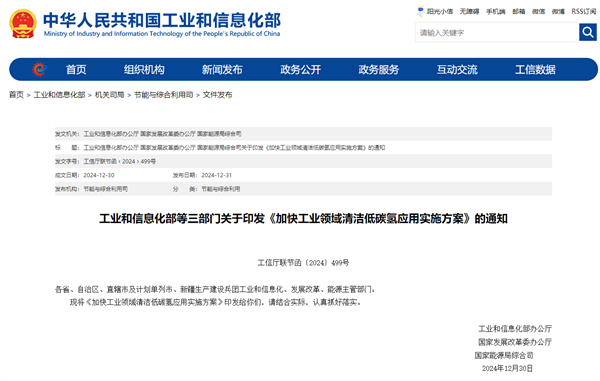The width and height of the screenshot is (600, 381).
Task: Open the 互动交流 navigation item
Action: tap(457, 70)
